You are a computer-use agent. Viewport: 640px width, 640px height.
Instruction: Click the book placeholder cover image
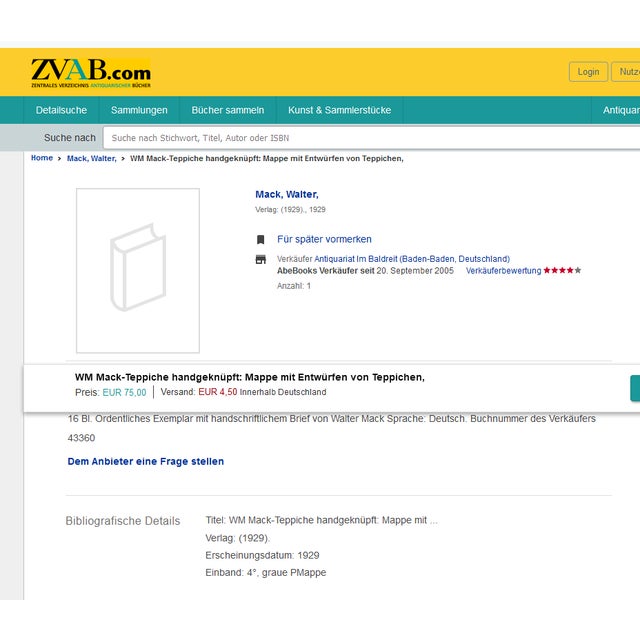[138, 270]
